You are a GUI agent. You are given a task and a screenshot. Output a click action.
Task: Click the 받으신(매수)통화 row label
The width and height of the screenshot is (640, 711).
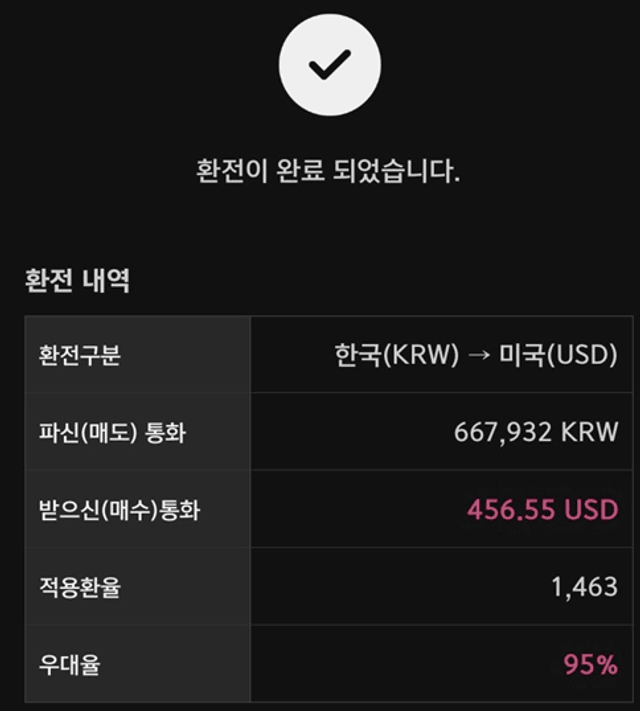point(119,510)
